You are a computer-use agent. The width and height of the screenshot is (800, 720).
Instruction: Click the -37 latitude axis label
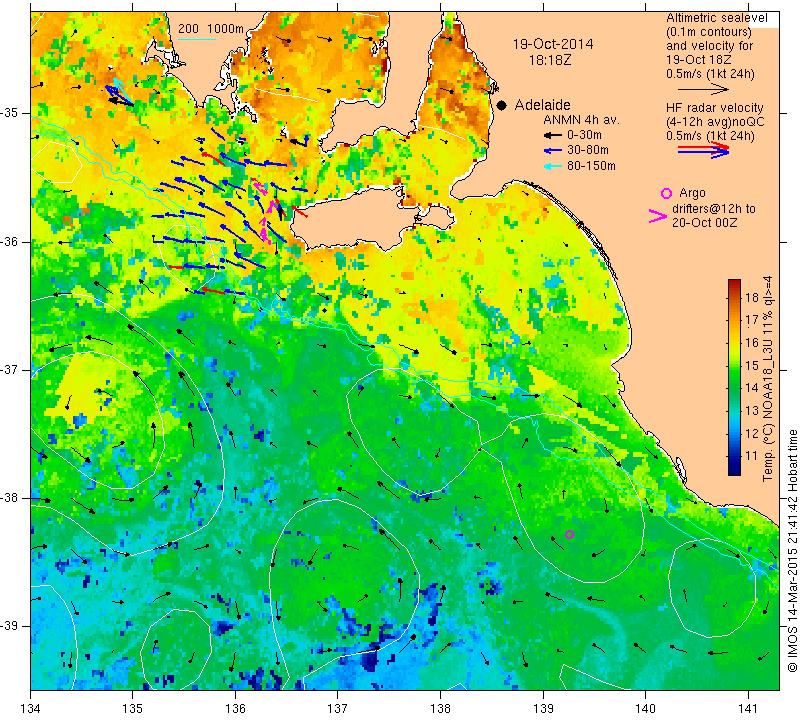coord(10,369)
